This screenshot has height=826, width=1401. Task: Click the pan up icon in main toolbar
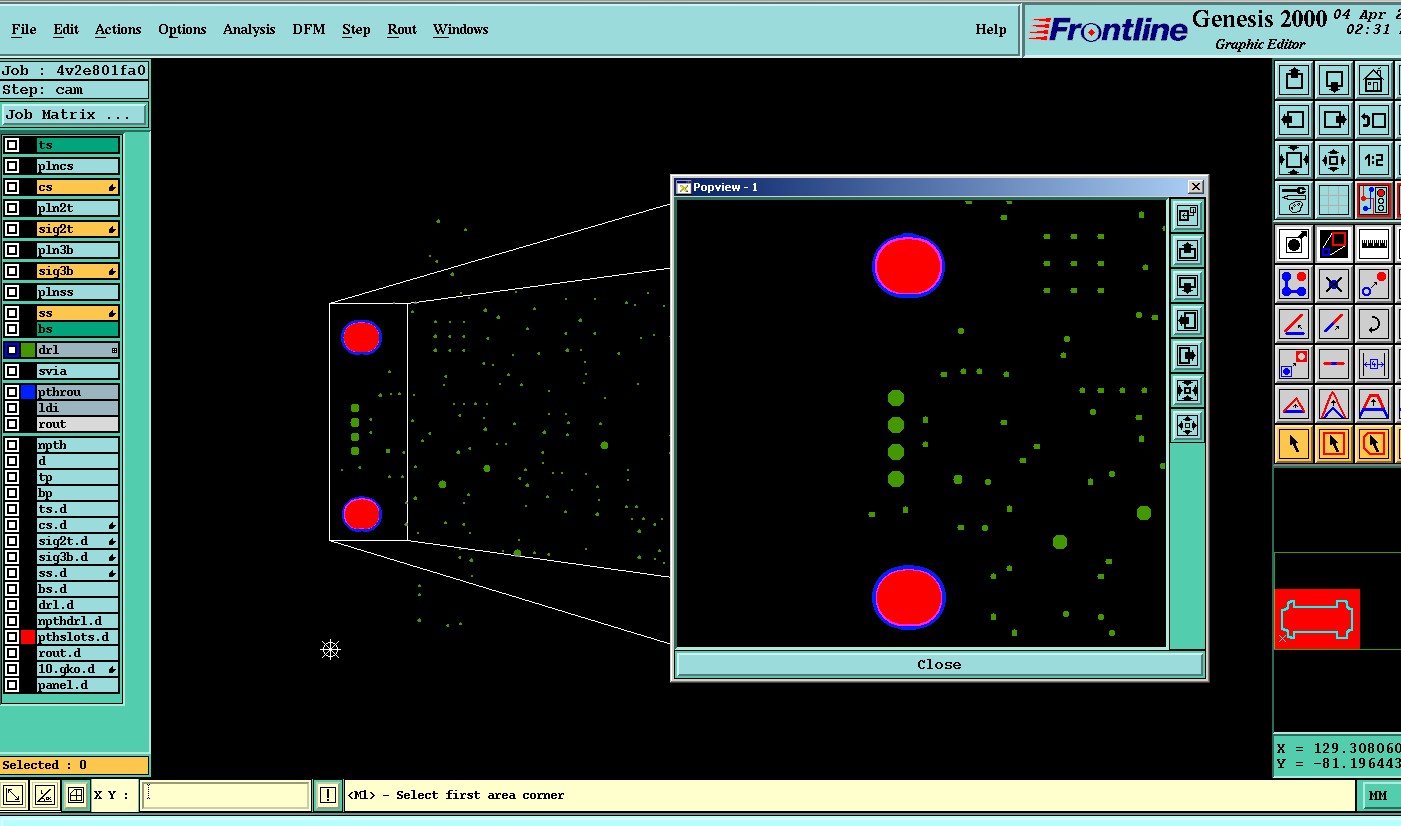pyautogui.click(x=1294, y=80)
